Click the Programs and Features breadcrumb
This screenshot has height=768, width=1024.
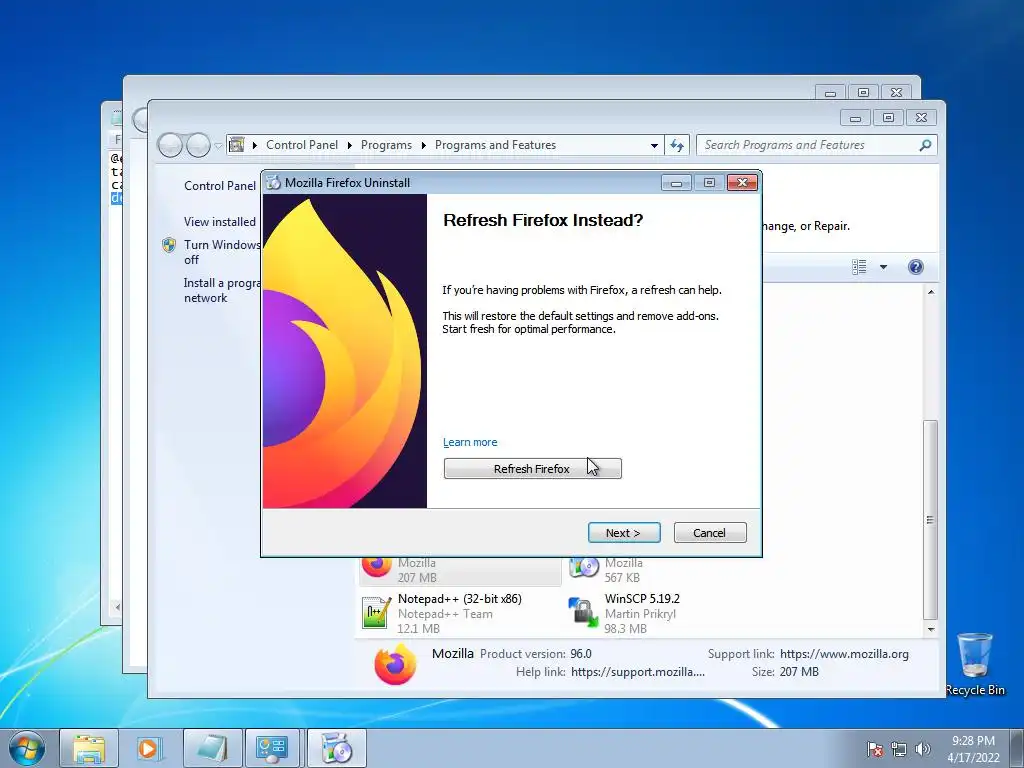(495, 145)
